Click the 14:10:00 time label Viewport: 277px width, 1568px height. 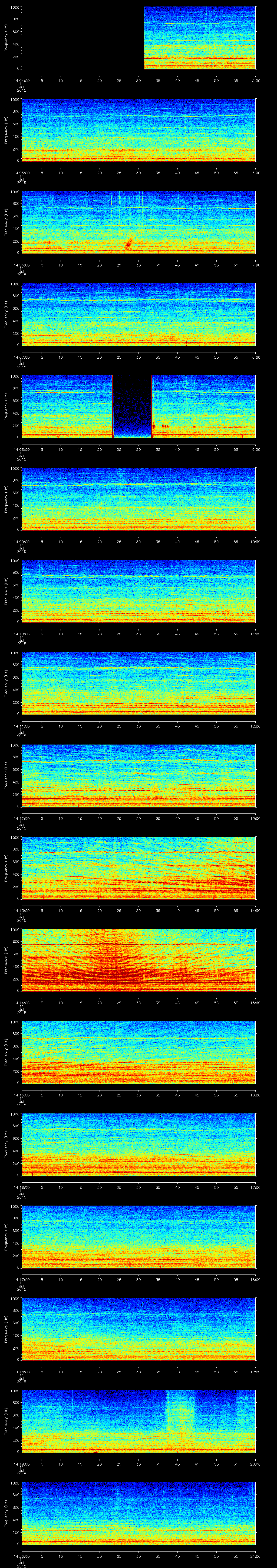pos(21,634)
